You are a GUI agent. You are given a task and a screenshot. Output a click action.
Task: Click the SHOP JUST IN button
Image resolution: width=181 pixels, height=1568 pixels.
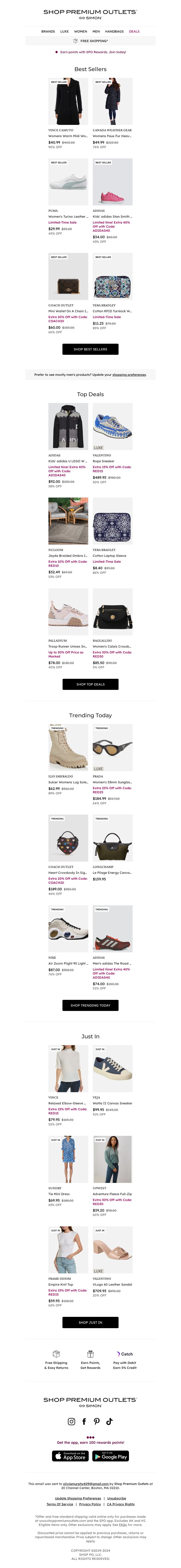pyautogui.click(x=90, y=1322)
